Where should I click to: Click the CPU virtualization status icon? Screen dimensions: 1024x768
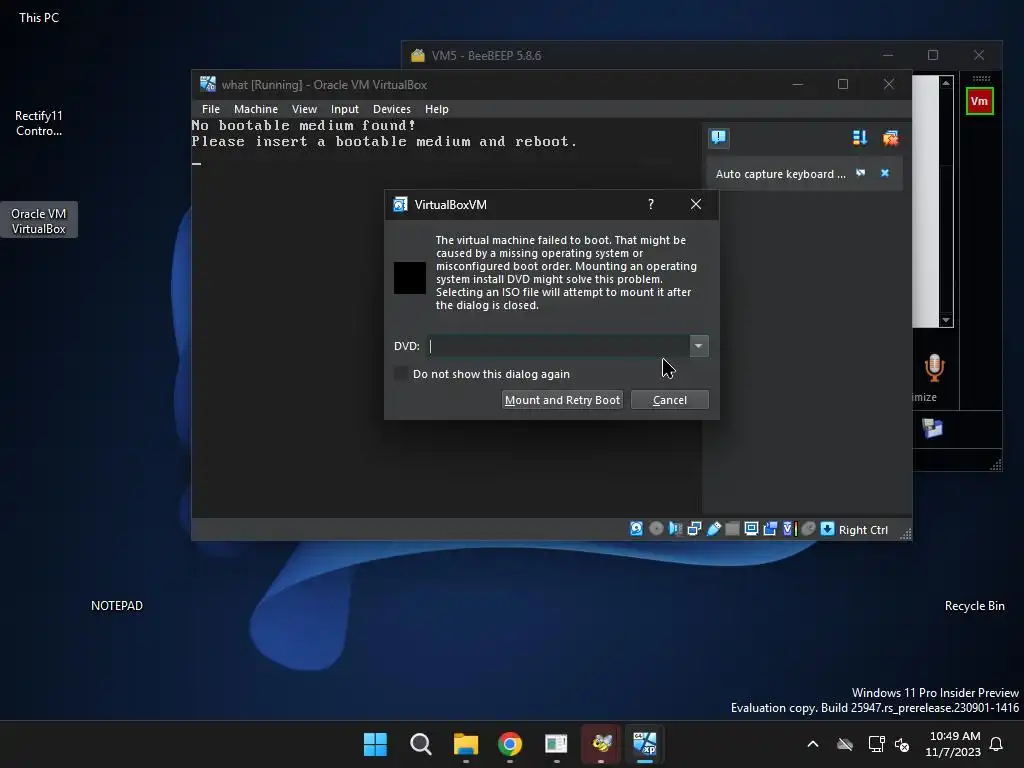coord(790,529)
